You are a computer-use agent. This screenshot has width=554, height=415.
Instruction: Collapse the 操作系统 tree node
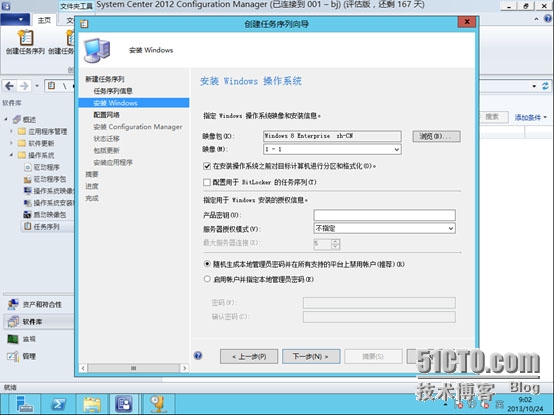click(x=11, y=155)
